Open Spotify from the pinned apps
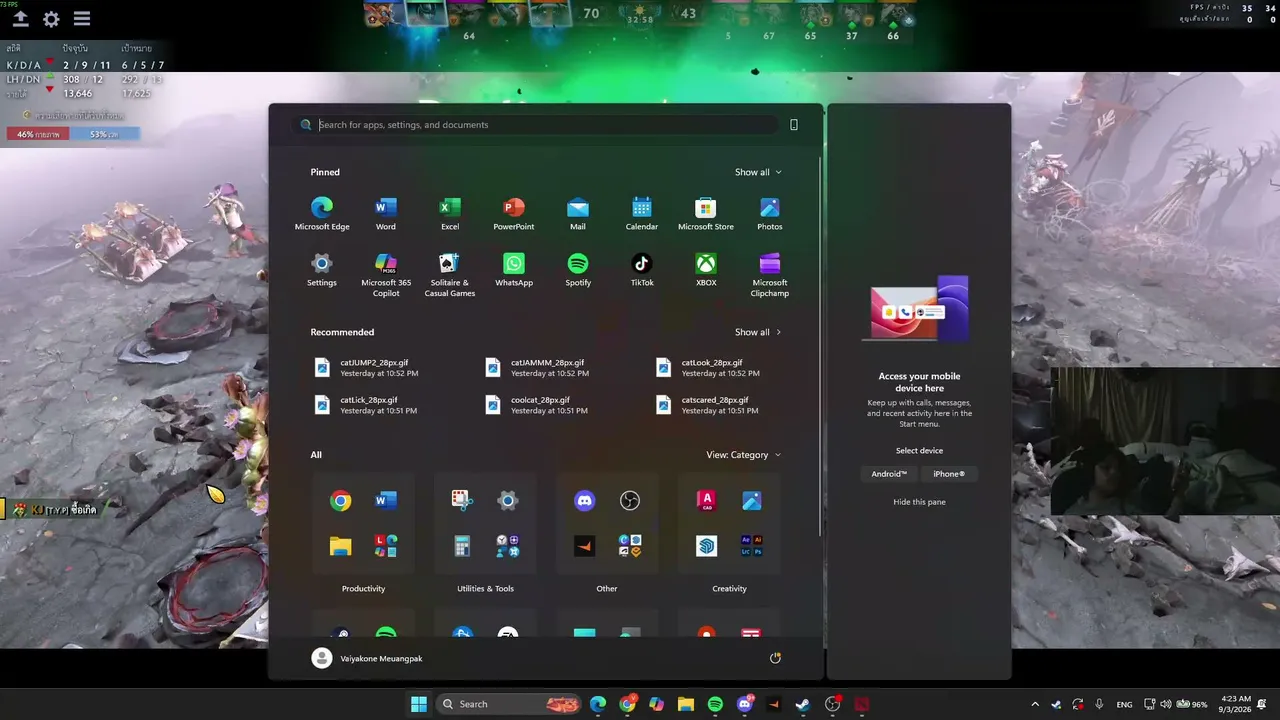 click(578, 270)
